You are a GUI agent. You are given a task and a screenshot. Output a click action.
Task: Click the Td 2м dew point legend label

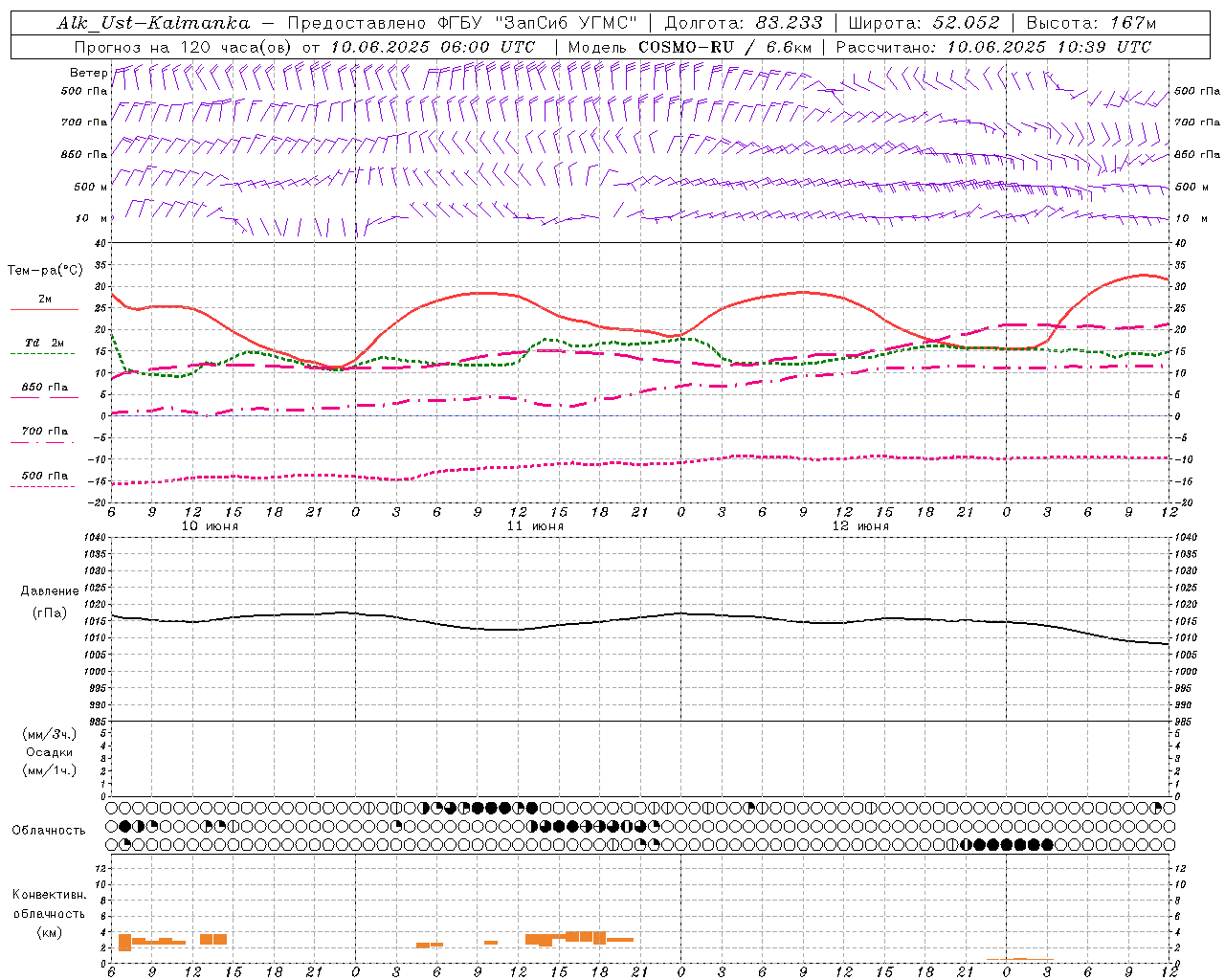(45, 343)
